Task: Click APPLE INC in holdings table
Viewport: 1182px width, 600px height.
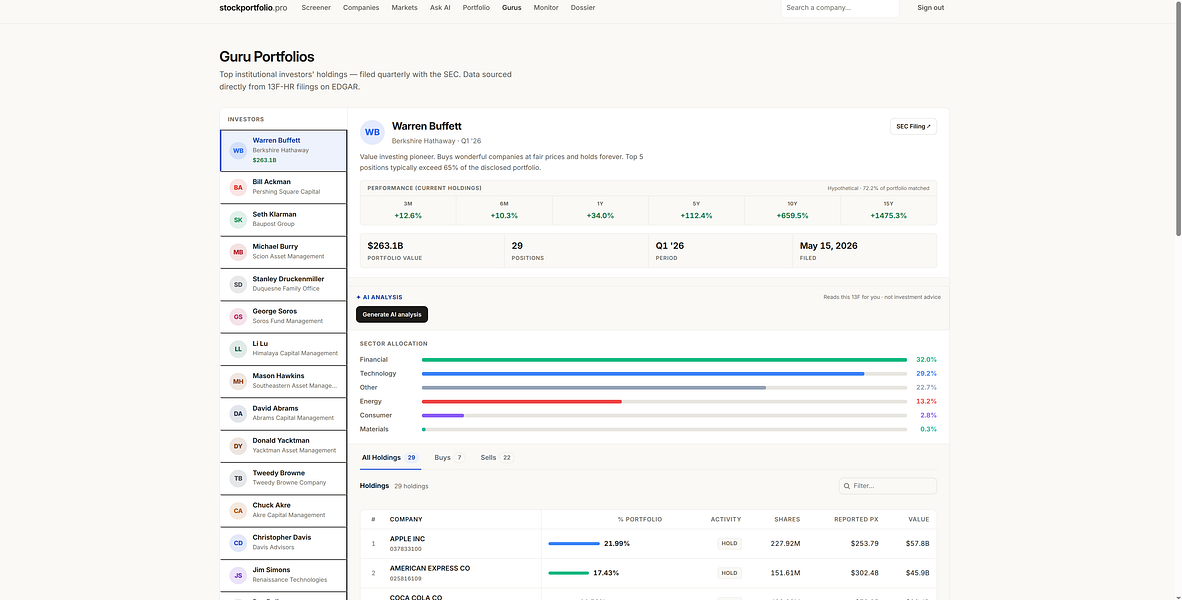Action: 407,539
